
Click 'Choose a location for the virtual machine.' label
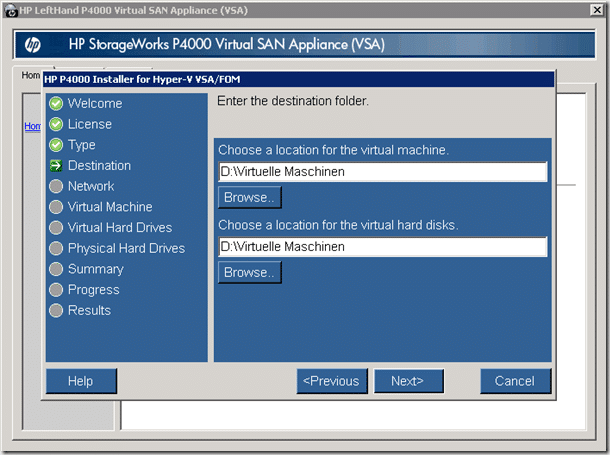click(x=334, y=150)
